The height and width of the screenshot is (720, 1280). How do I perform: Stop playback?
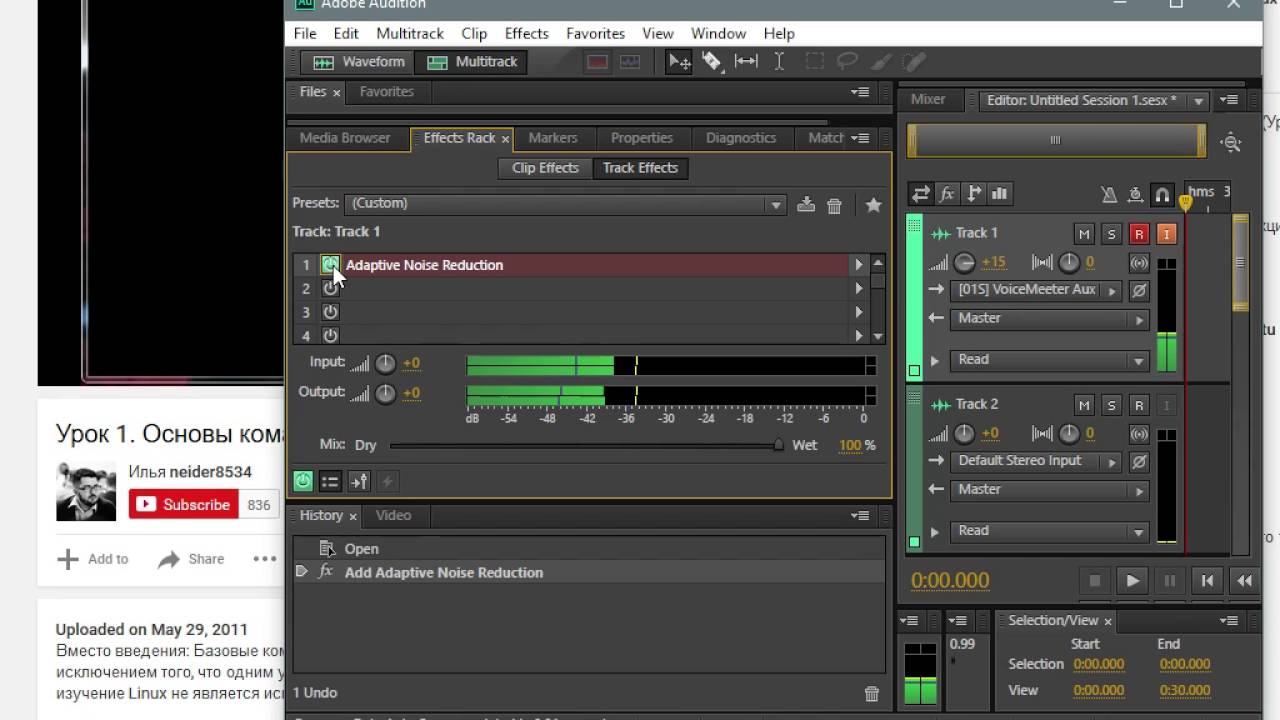1094,580
